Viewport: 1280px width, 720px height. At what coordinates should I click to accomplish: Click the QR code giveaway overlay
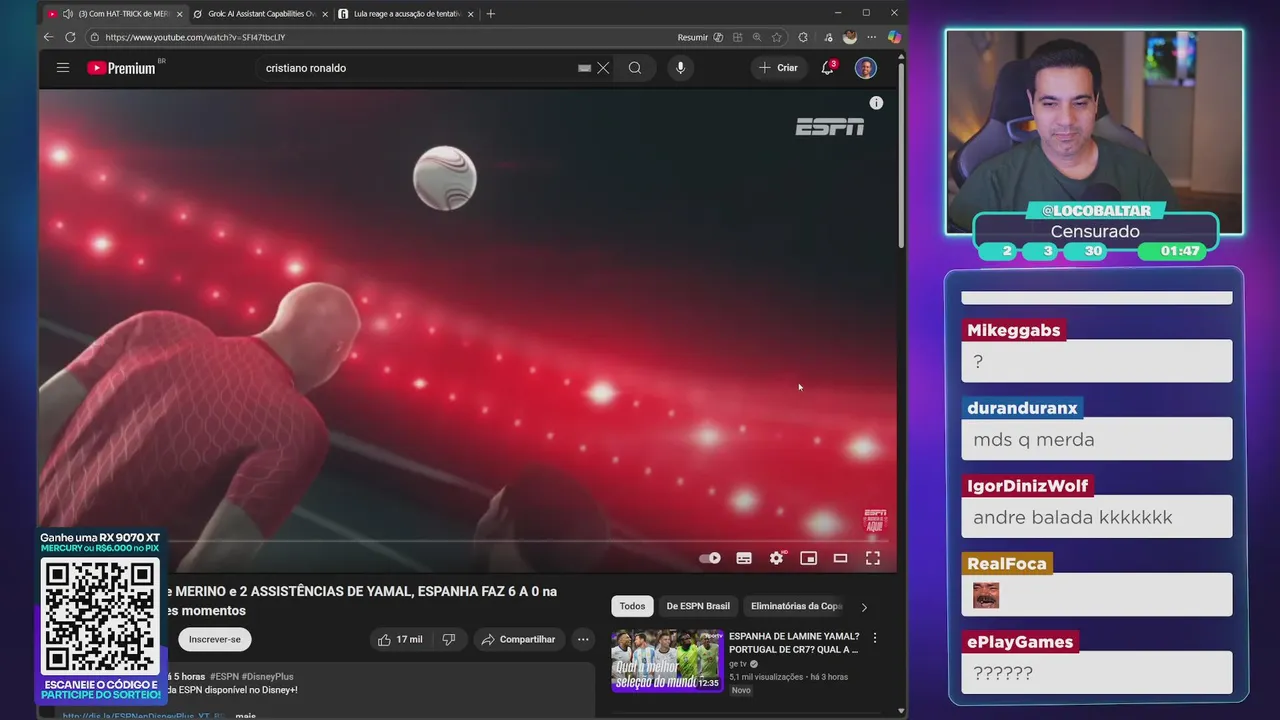point(100,616)
